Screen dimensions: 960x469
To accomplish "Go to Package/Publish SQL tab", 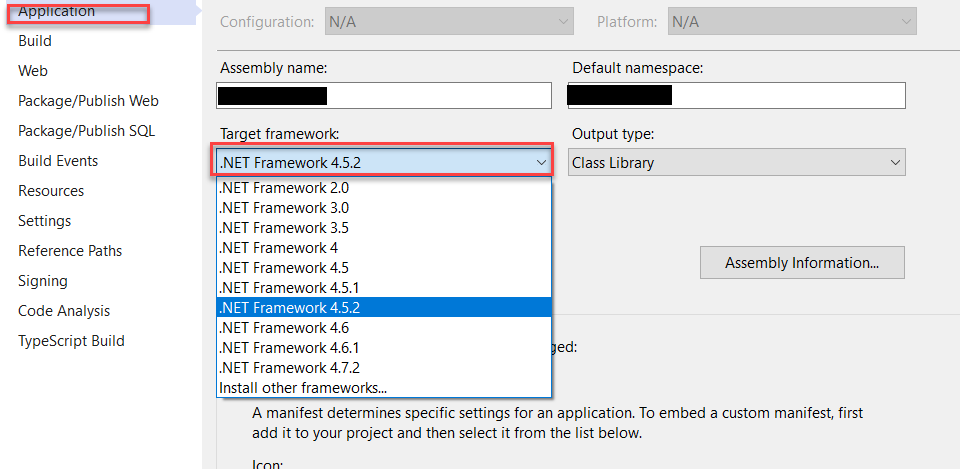I will pos(86,131).
